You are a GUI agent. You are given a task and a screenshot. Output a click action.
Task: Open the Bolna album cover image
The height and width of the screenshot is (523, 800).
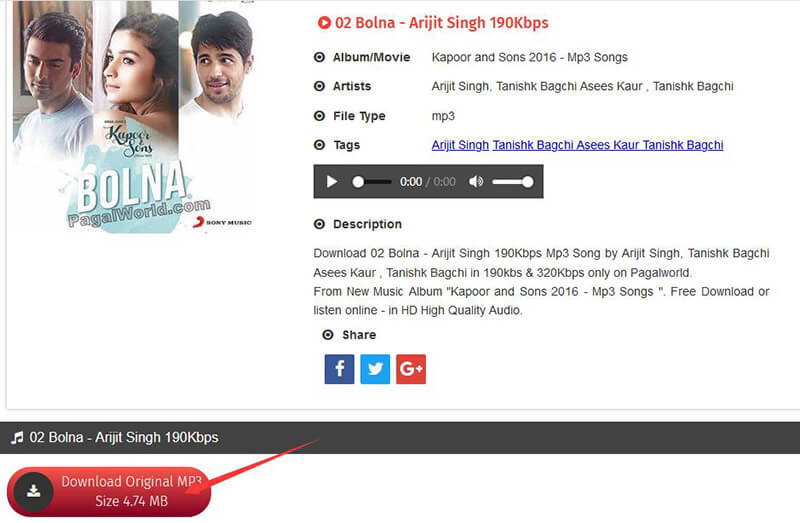pos(134,118)
